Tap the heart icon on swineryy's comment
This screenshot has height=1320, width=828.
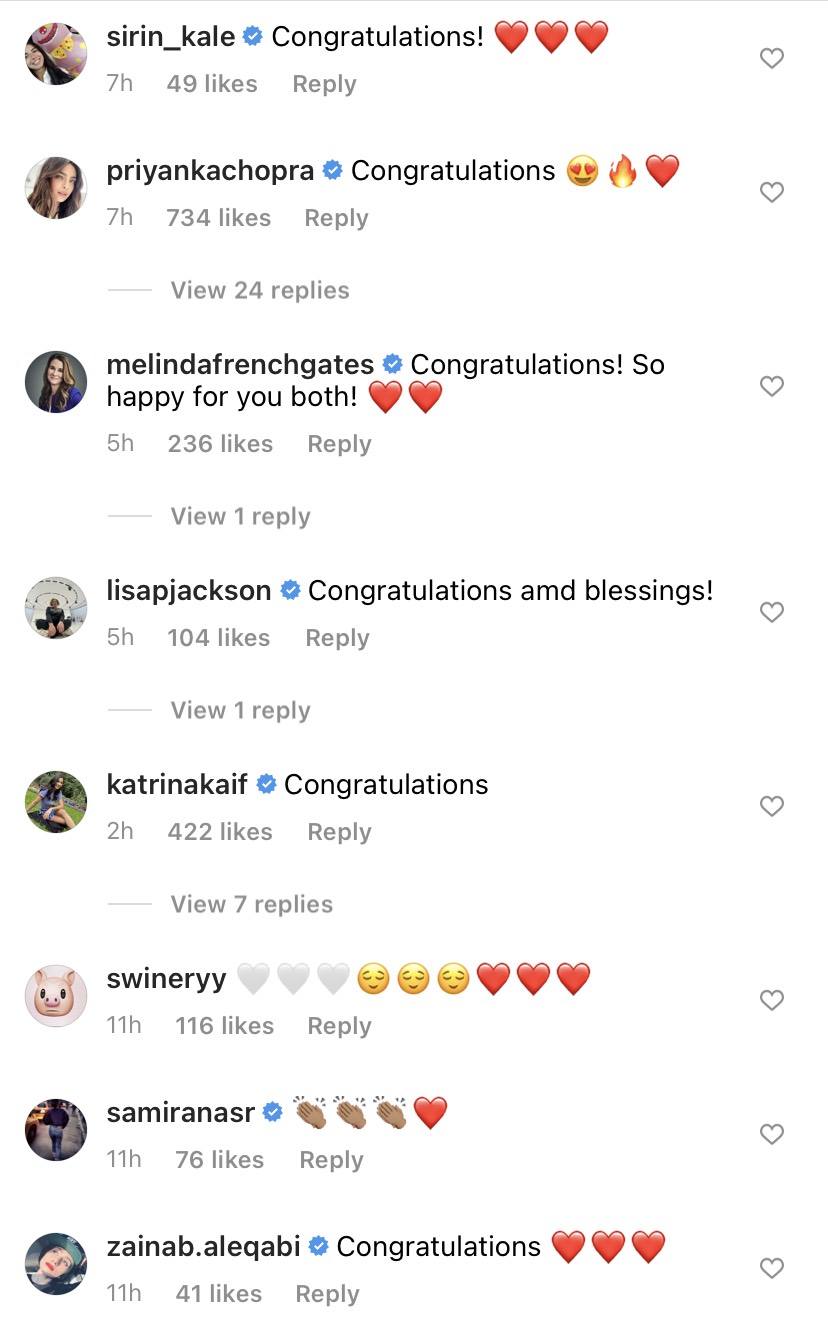771,1000
